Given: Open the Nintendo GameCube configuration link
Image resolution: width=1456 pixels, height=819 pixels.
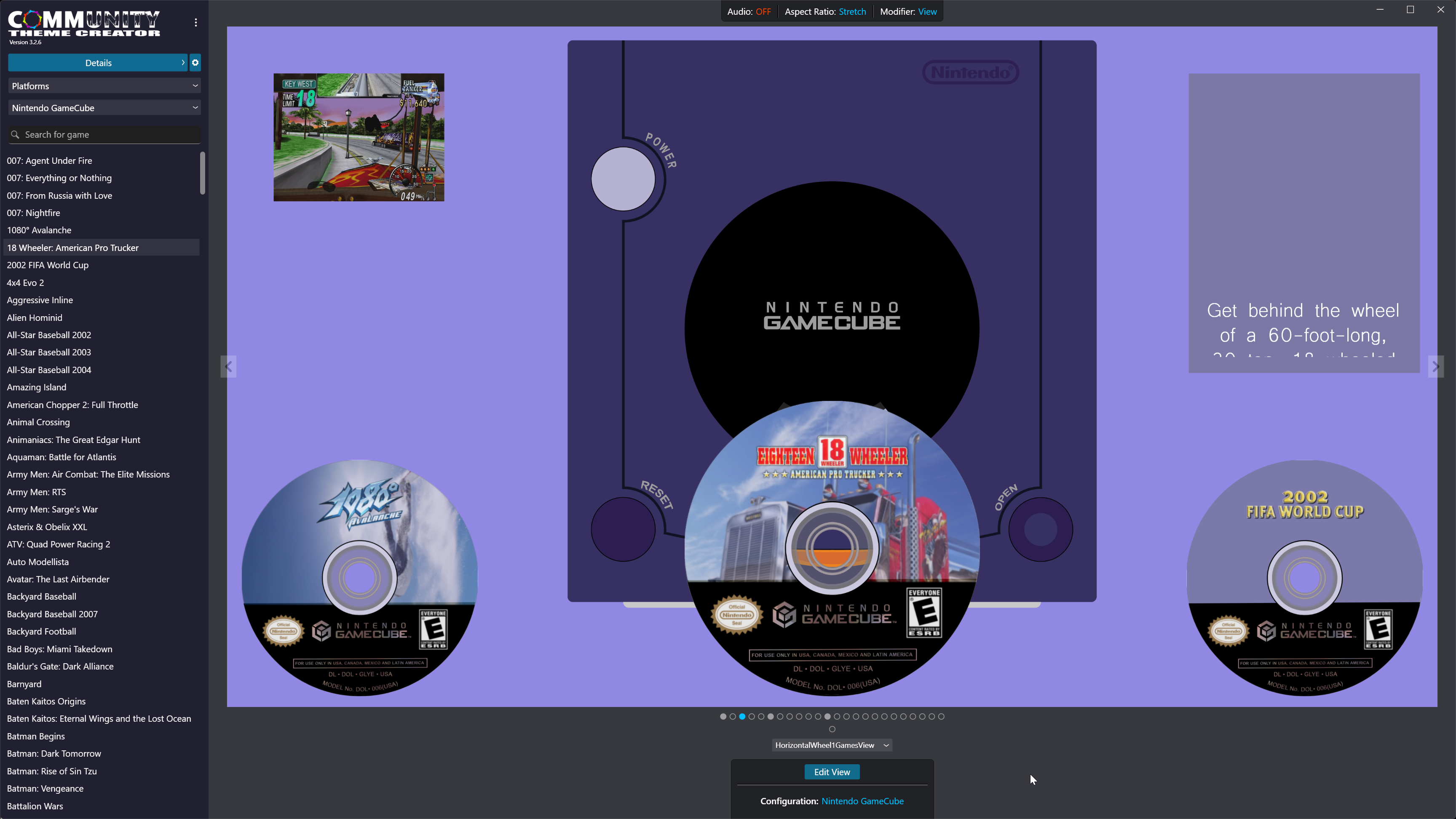Looking at the screenshot, I should coord(862,801).
